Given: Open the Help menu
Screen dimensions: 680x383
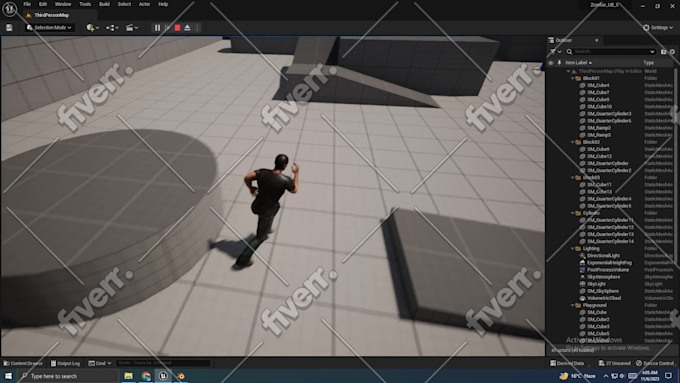Looking at the screenshot, I should 163,4.
